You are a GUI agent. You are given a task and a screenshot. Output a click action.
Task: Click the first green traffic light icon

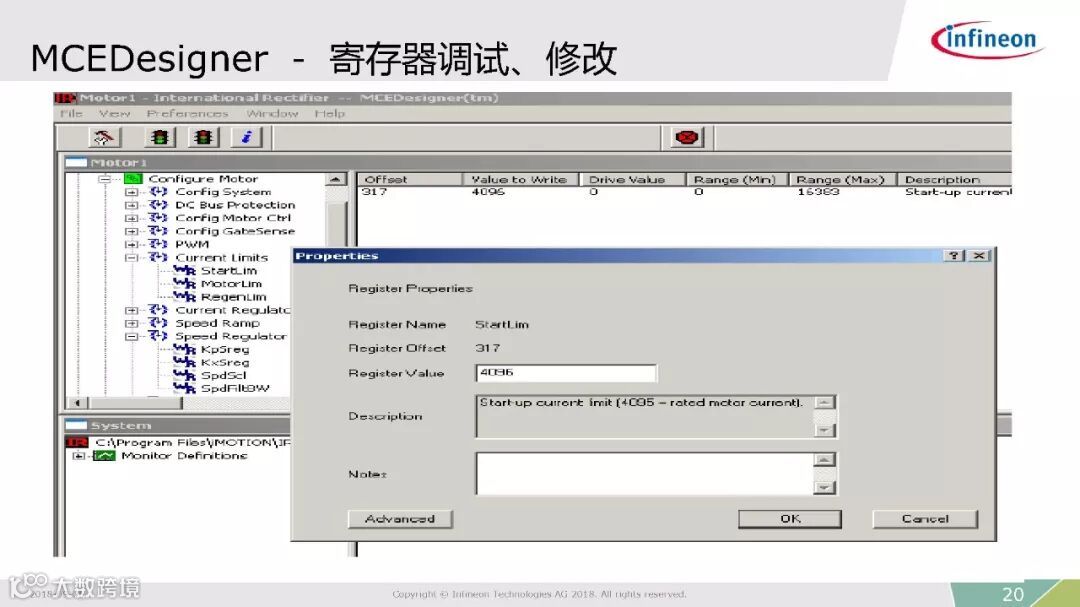coord(160,138)
